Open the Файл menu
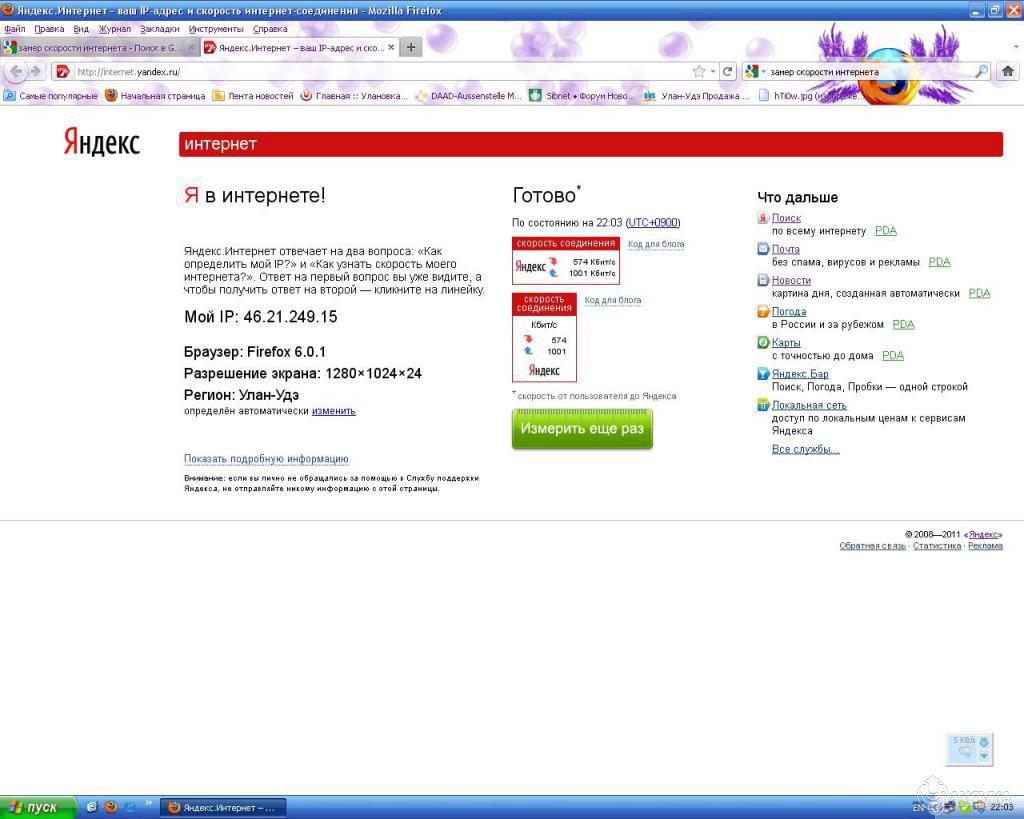Image resolution: width=1024 pixels, height=819 pixels. coord(15,29)
